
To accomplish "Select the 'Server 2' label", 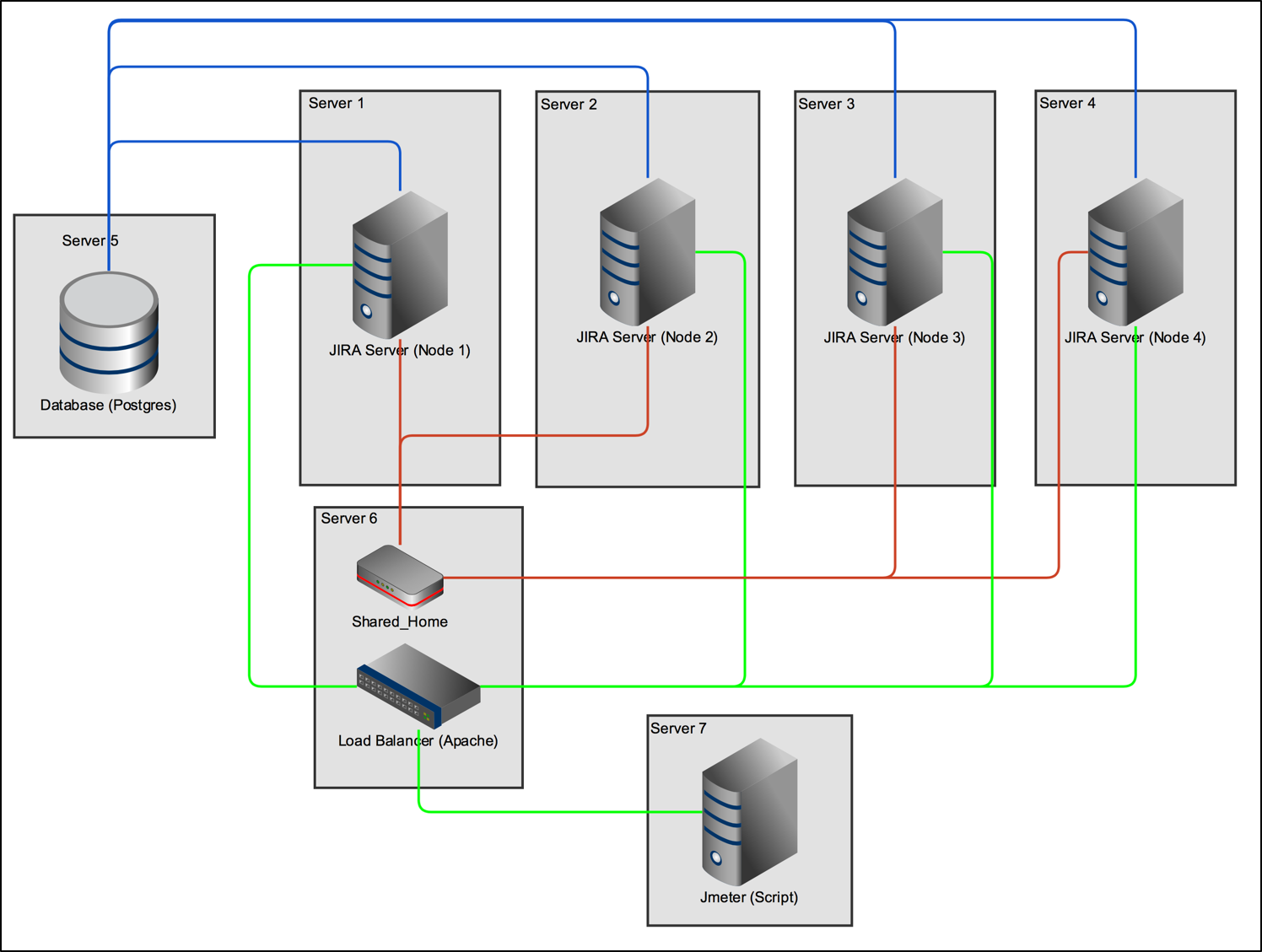I will click(x=569, y=104).
